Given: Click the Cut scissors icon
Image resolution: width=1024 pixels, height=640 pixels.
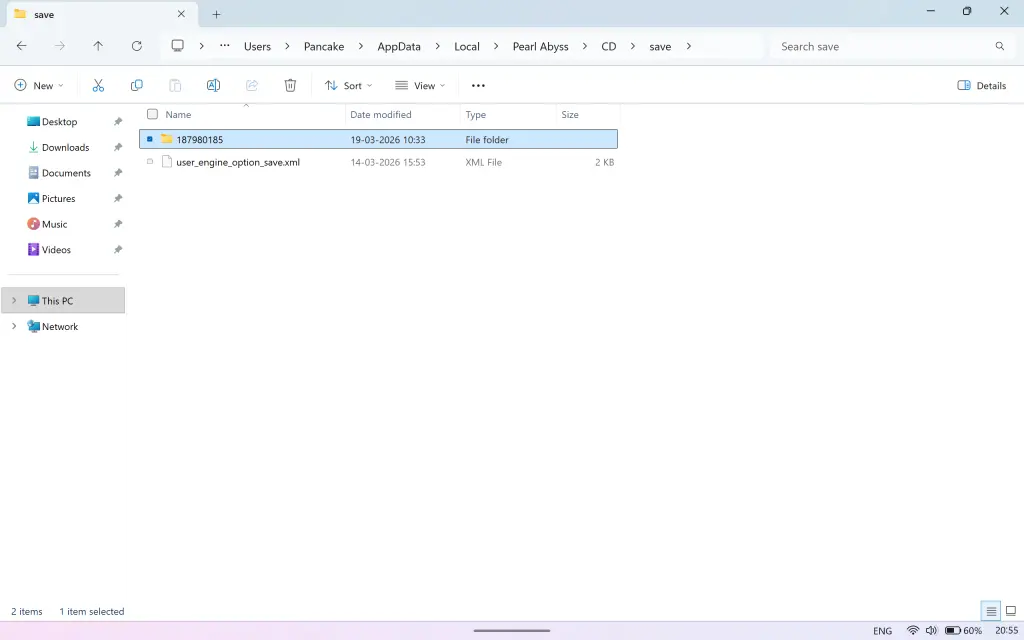Looking at the screenshot, I should tap(98, 86).
